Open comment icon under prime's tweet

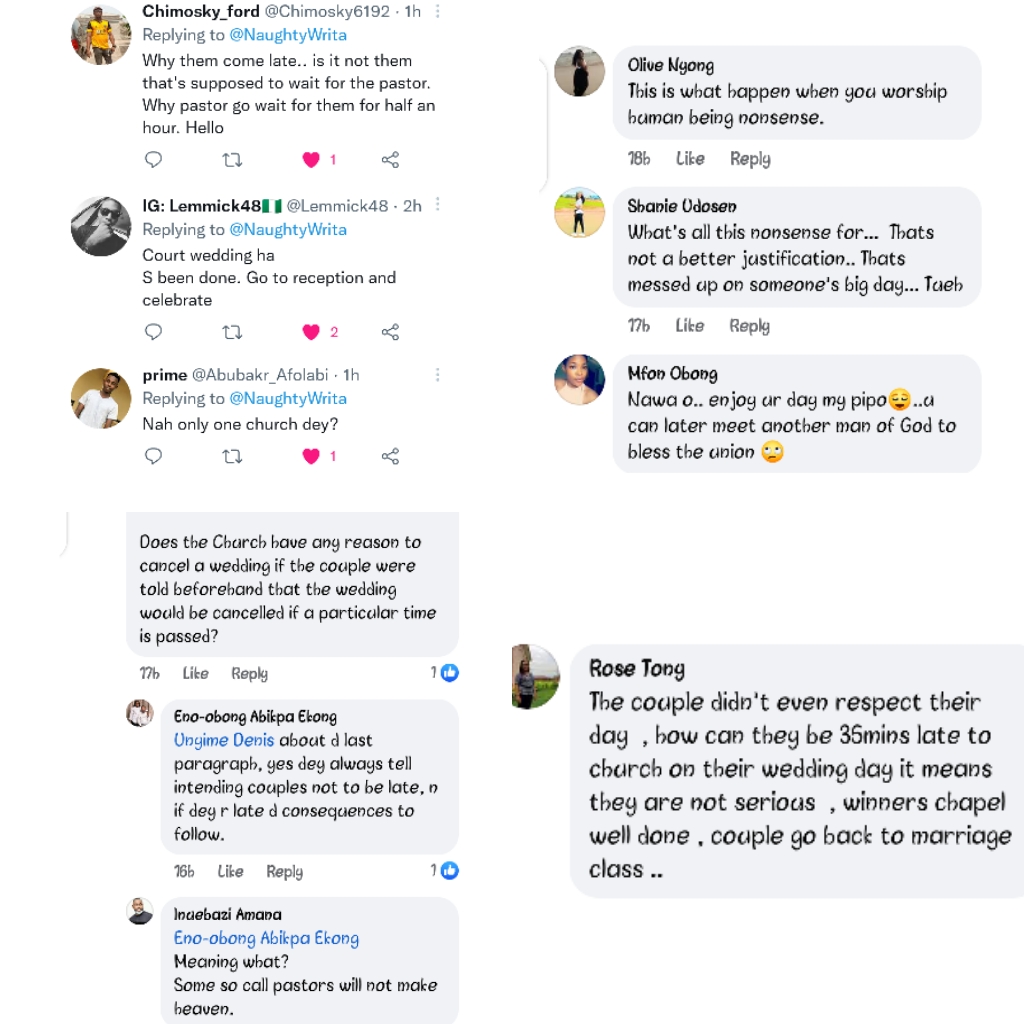[154, 456]
